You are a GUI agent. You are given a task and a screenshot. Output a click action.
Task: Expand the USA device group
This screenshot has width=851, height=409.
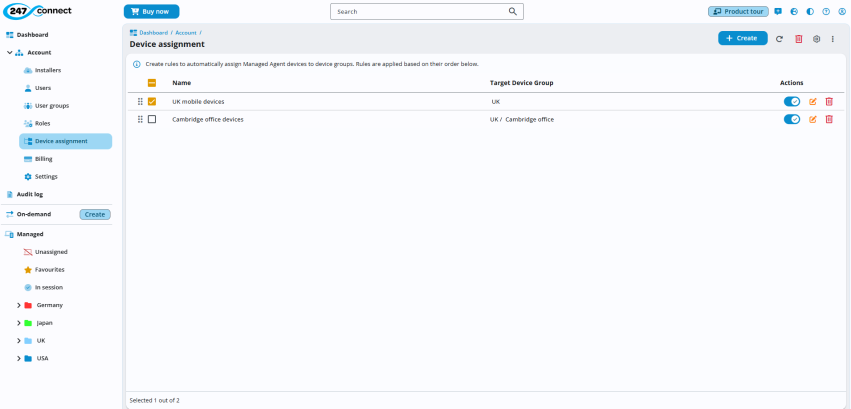pyautogui.click(x=19, y=359)
